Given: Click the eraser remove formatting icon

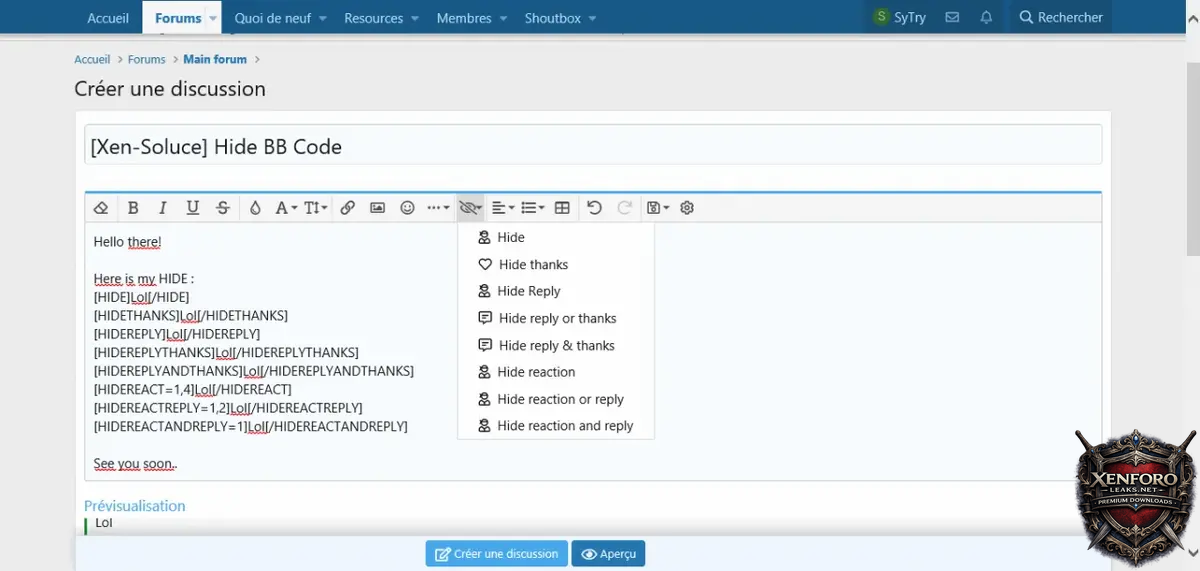Looking at the screenshot, I should point(100,208).
